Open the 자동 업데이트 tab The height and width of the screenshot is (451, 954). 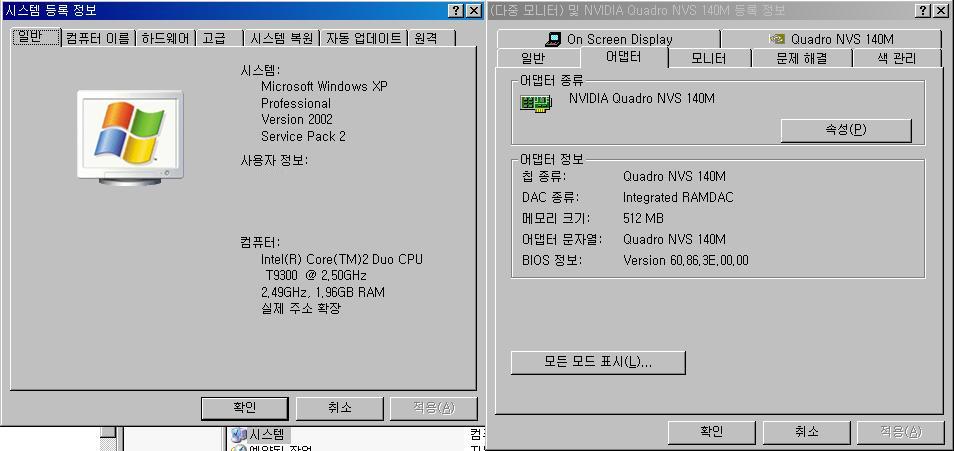364,38
